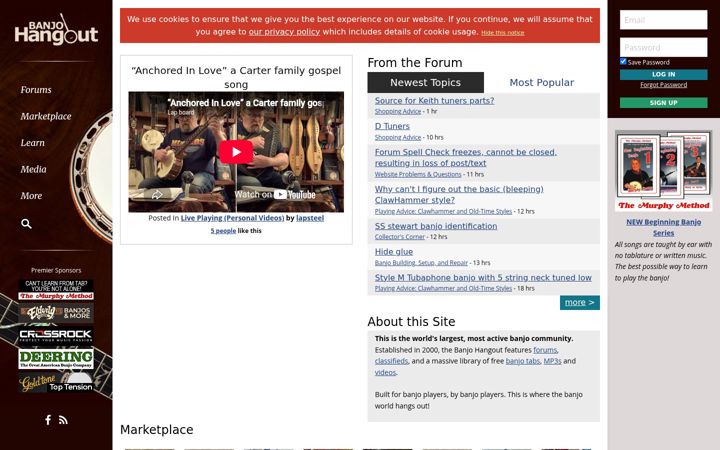The height and width of the screenshot is (450, 720).
Task: Open the banjo tabs link
Action: 523,361
